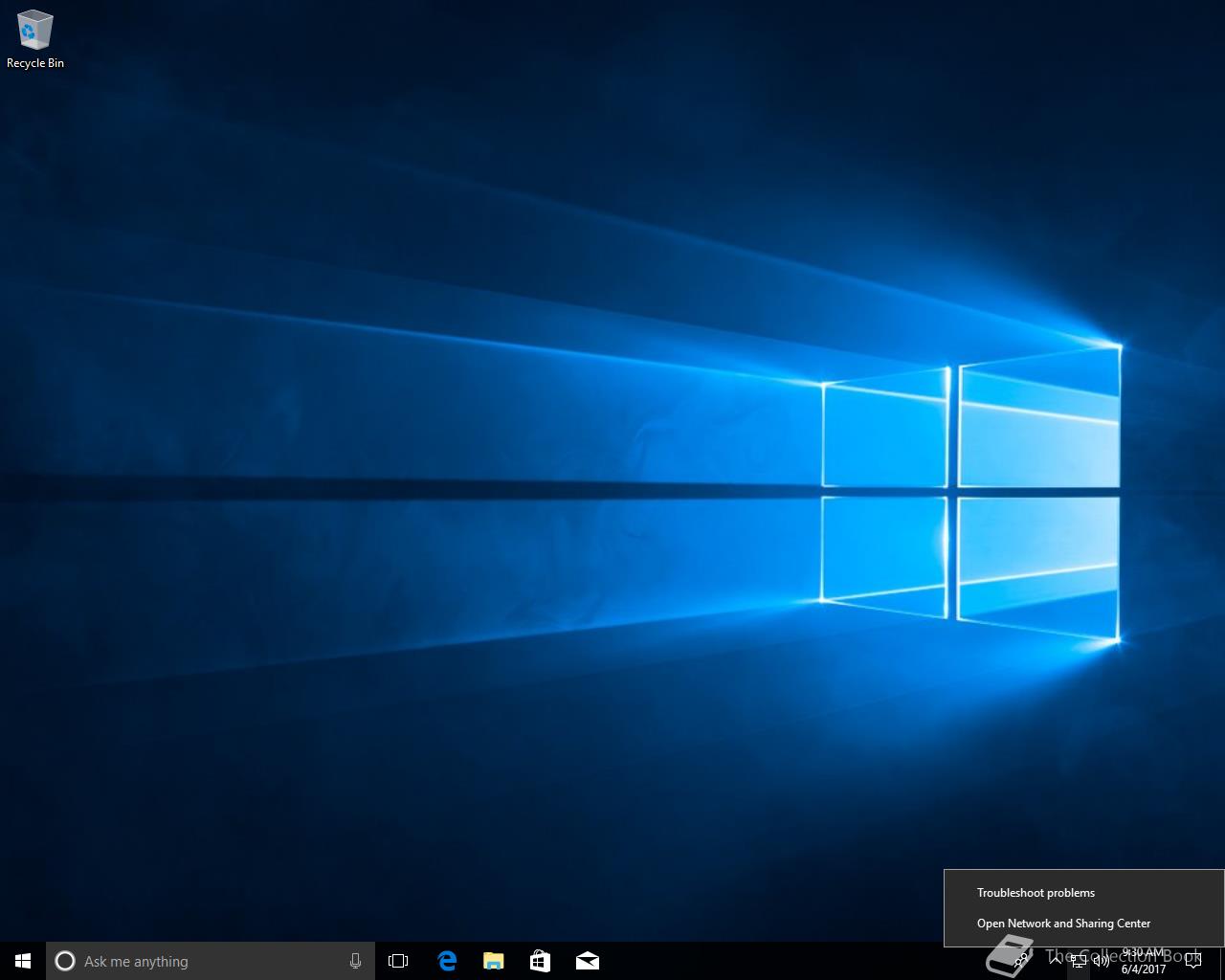
Task: Open File Explorer from the taskbar
Action: 494,961
